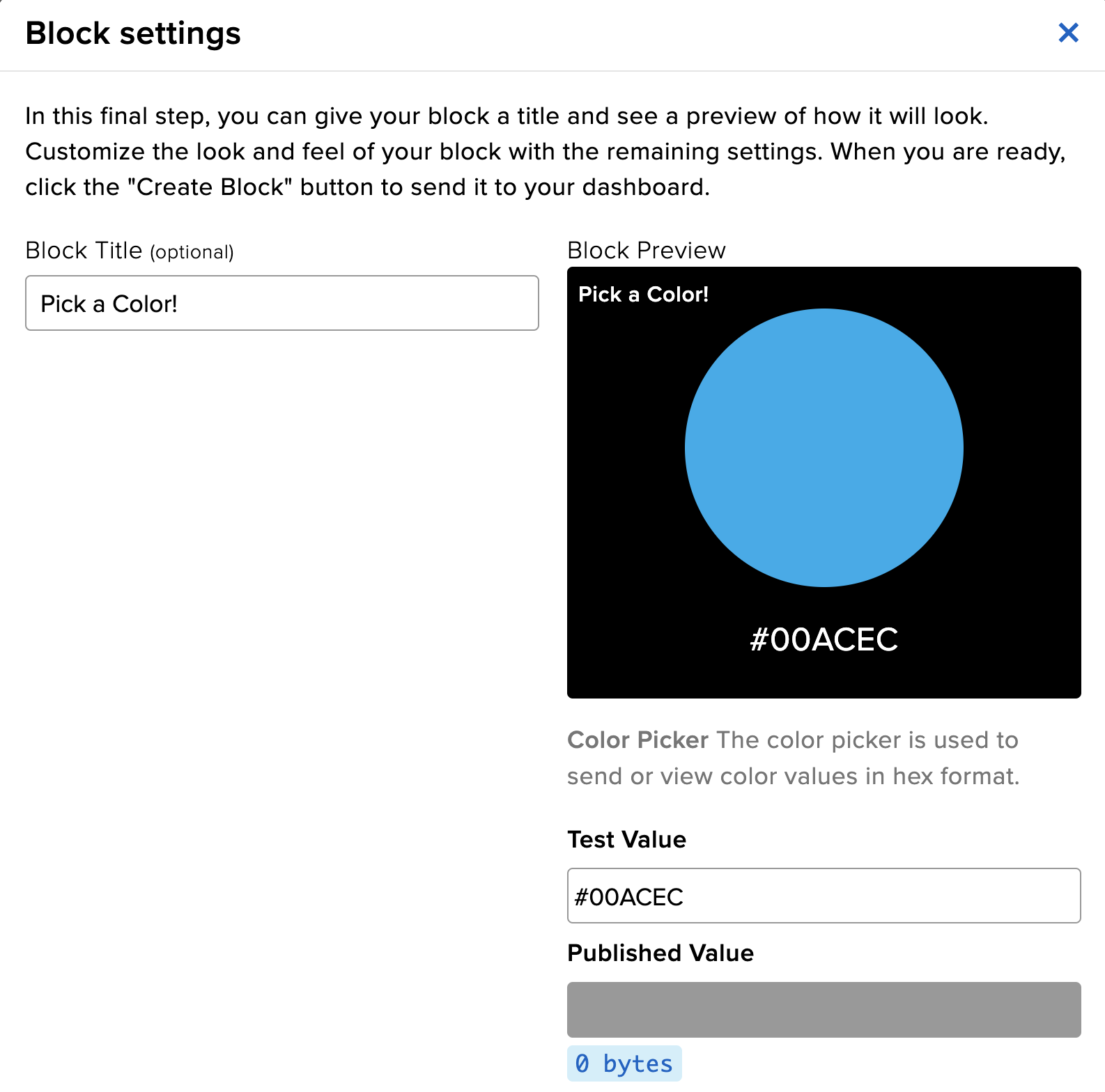Viewport: 1105px width, 1092px height.
Task: Click the "Pick a Color!" preview title
Action: (643, 295)
